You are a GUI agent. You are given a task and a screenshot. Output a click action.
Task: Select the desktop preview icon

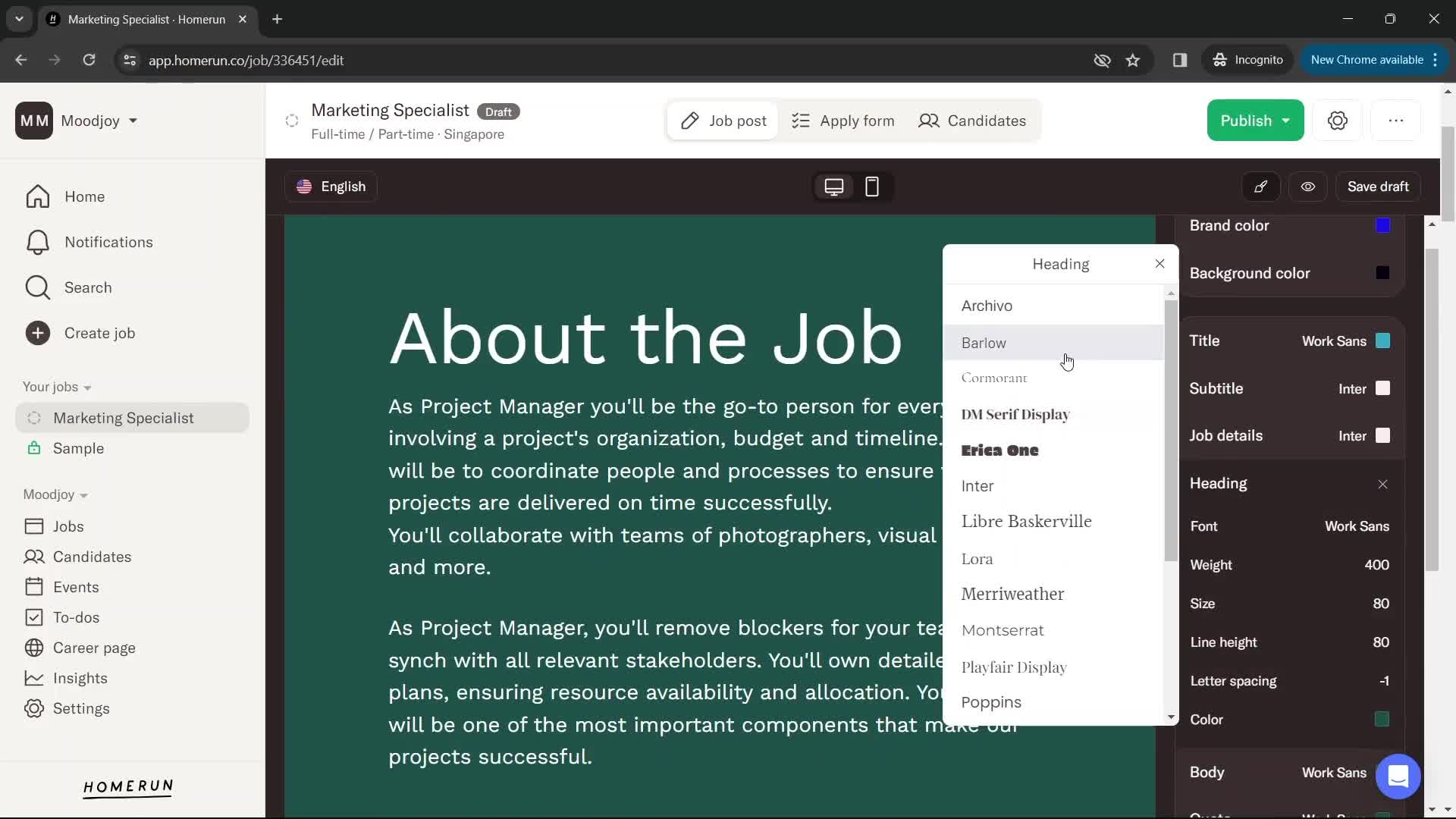[833, 186]
